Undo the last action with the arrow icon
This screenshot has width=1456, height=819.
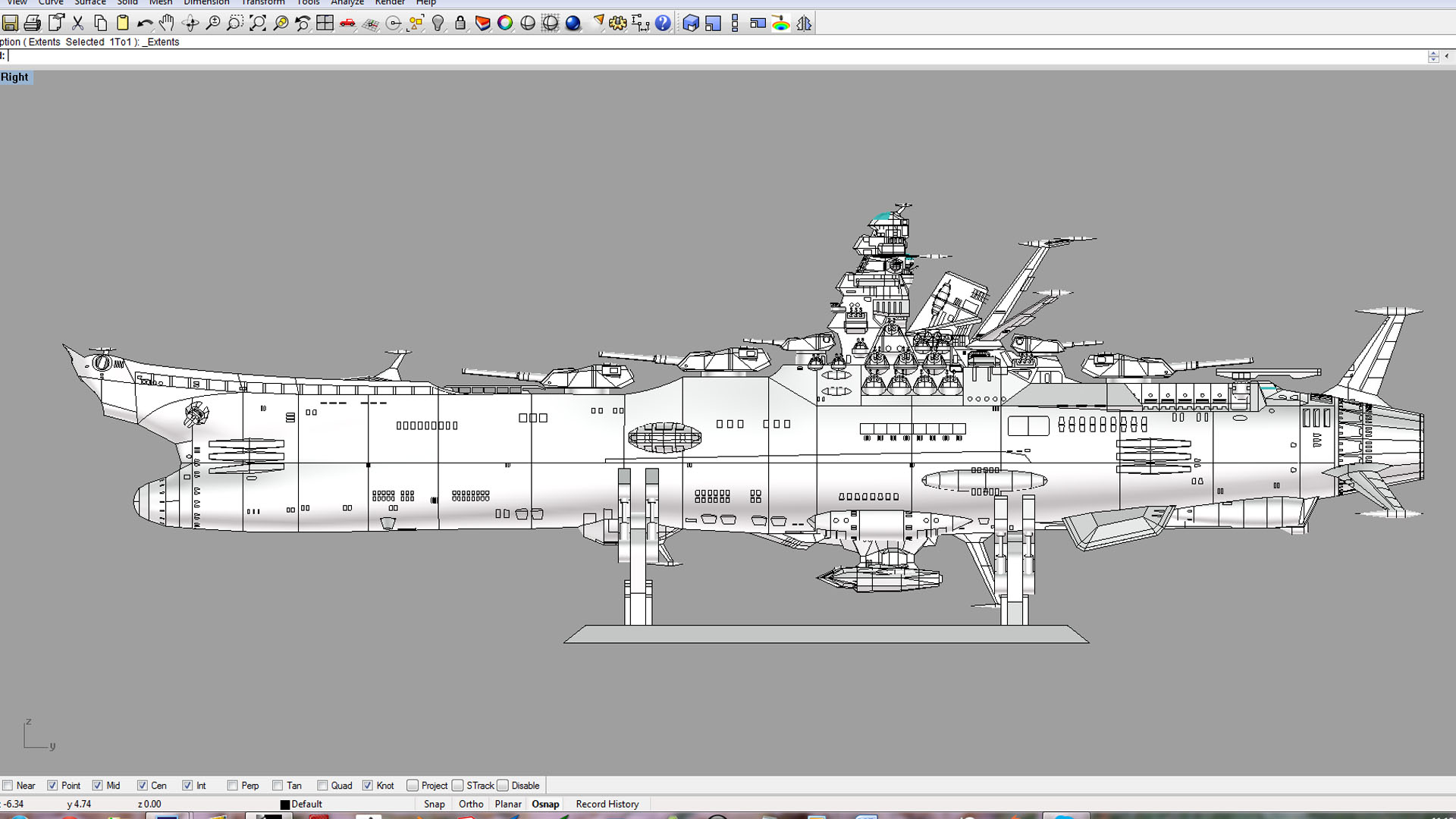pyautogui.click(x=145, y=24)
